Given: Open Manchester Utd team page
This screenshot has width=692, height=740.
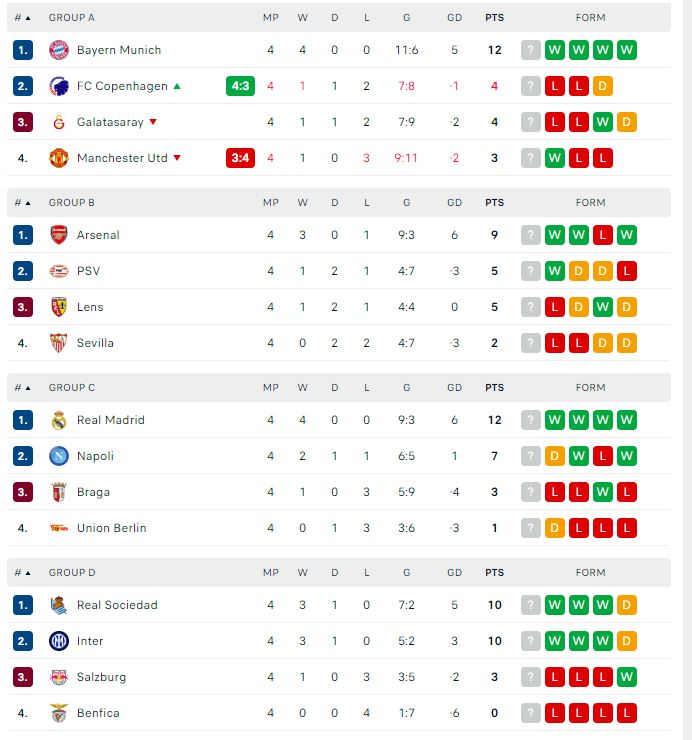Looking at the screenshot, I should (x=122, y=158).
